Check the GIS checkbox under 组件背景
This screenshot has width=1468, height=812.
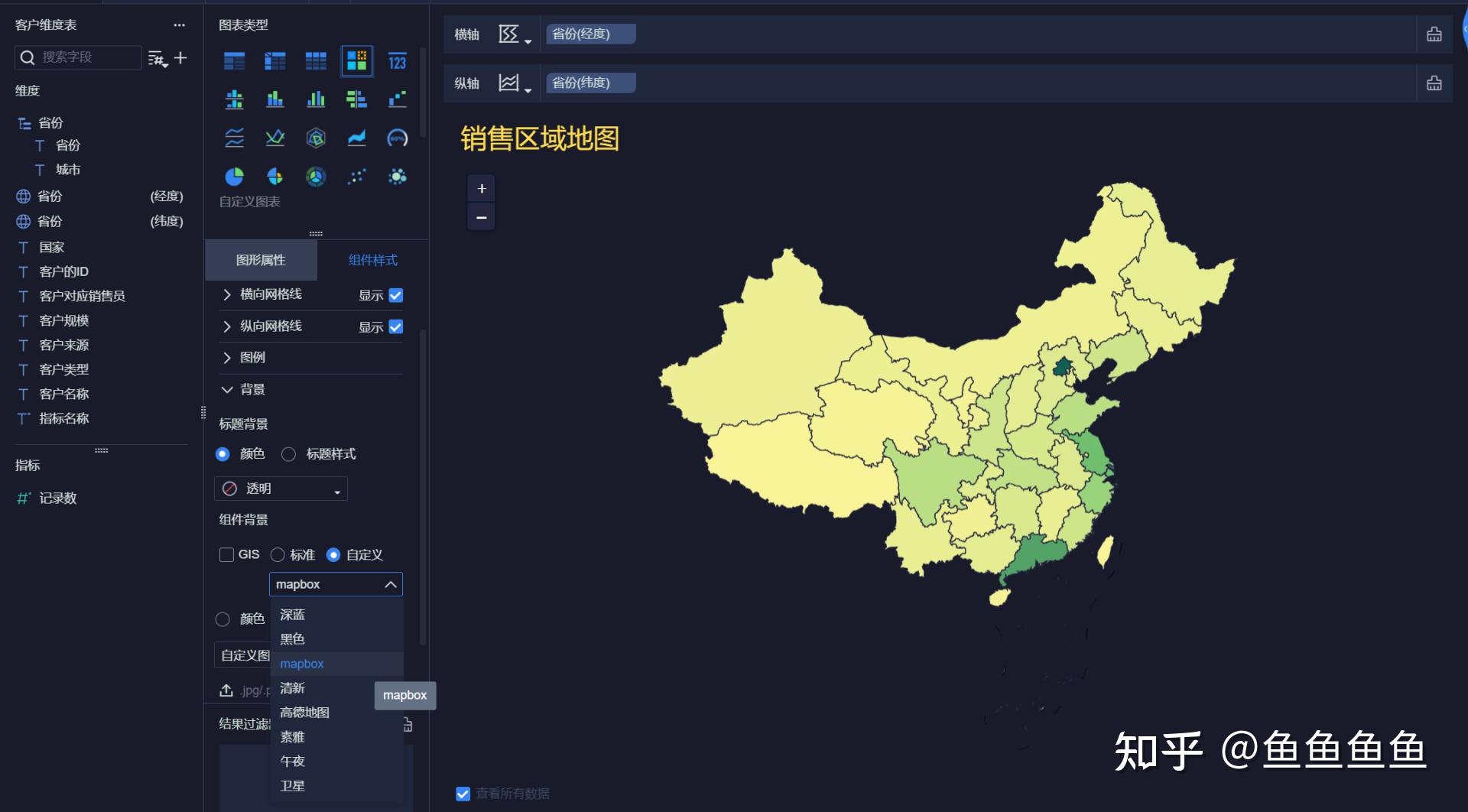(226, 554)
